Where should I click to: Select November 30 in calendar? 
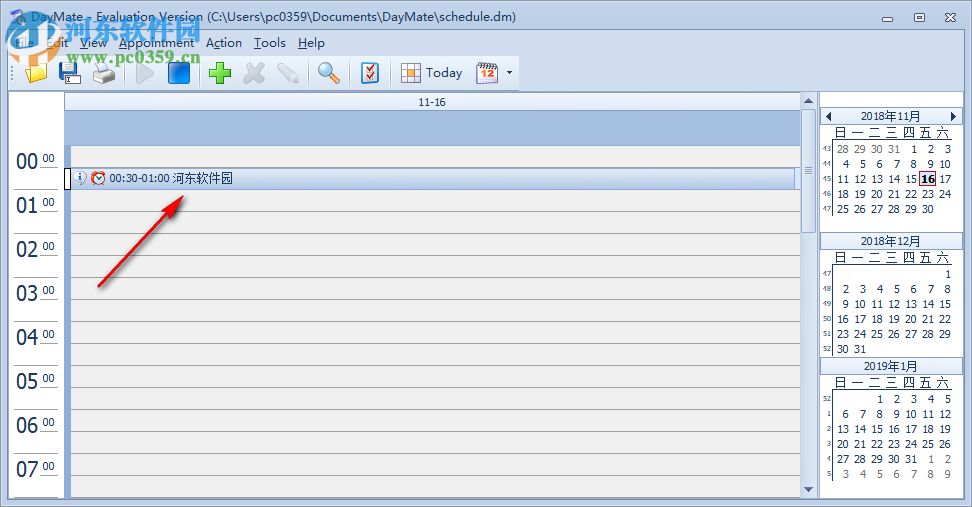point(927,209)
